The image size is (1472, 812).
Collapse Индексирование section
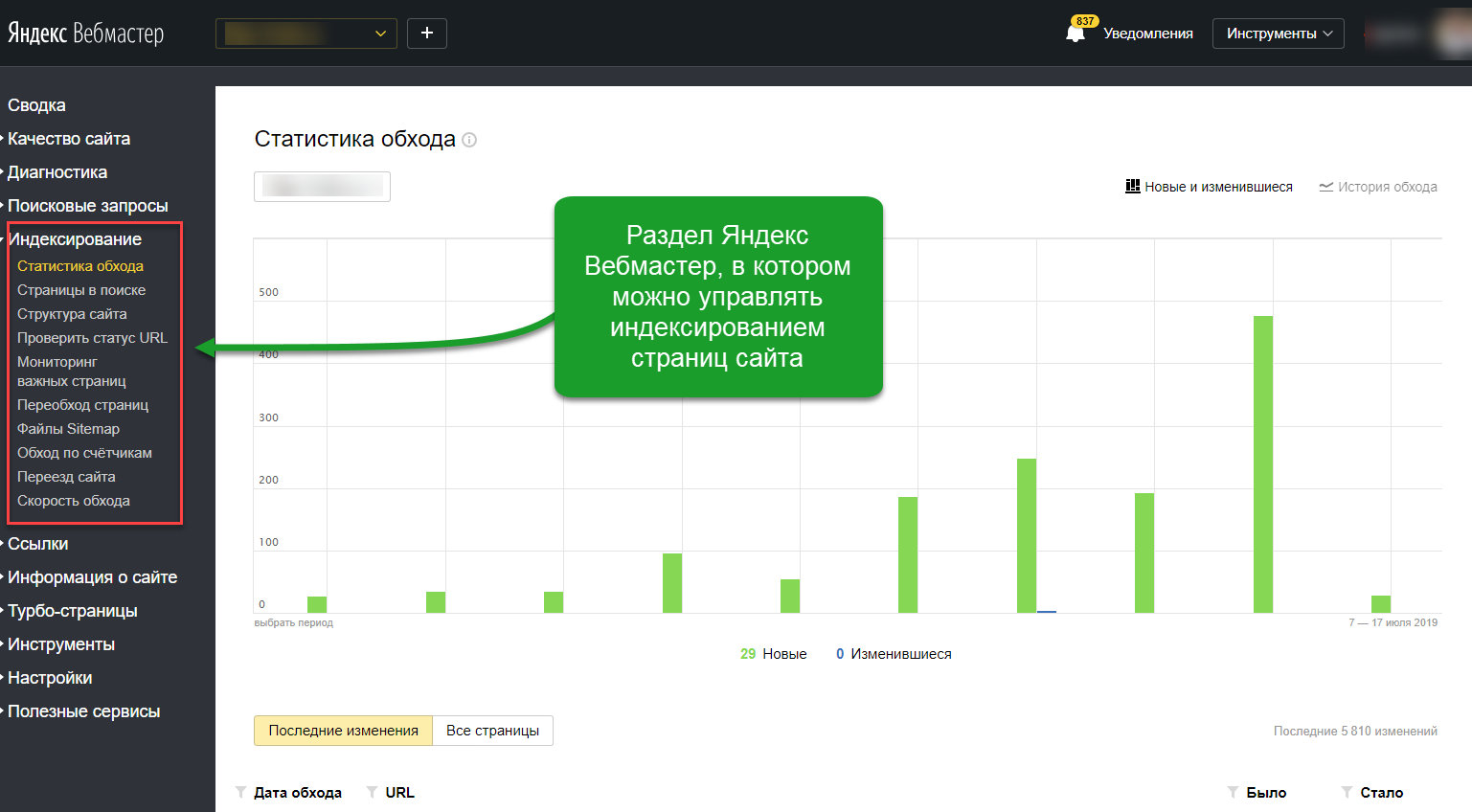pyautogui.click(x=75, y=239)
